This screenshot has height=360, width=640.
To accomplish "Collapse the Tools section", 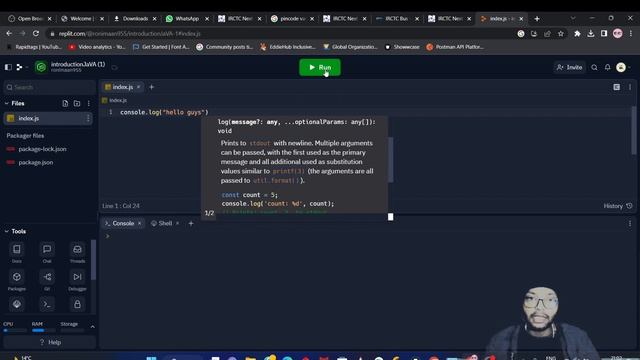I will pos(7,231).
